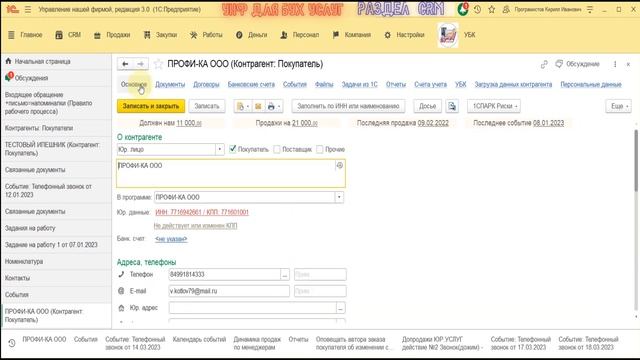640x360 pixels.
Task: Open the bank account не указан link
Action: tap(171, 239)
